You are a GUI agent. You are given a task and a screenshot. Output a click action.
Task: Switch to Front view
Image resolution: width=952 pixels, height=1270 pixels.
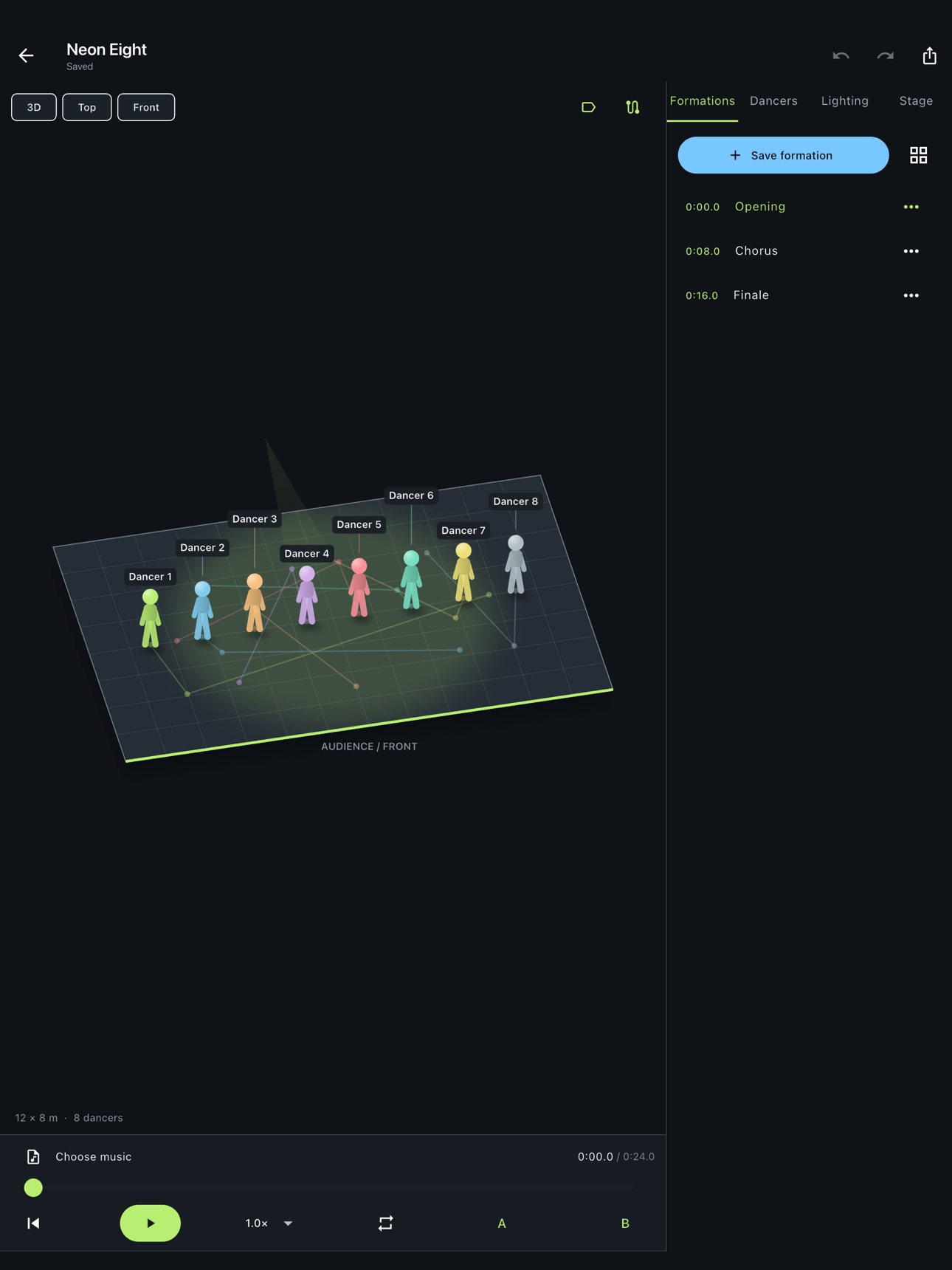[x=146, y=107]
